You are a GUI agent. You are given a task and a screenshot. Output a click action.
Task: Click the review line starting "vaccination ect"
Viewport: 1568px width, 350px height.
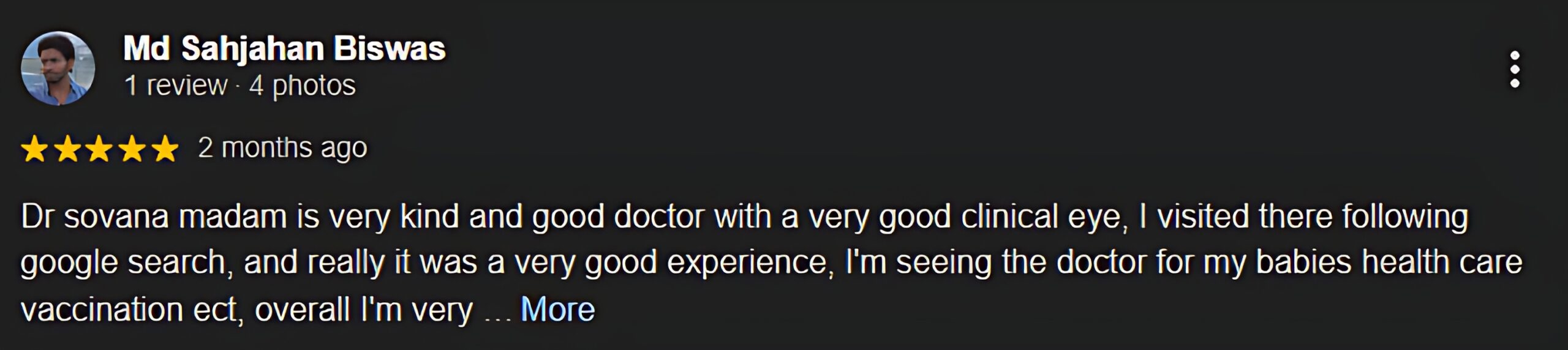[x=247, y=309]
